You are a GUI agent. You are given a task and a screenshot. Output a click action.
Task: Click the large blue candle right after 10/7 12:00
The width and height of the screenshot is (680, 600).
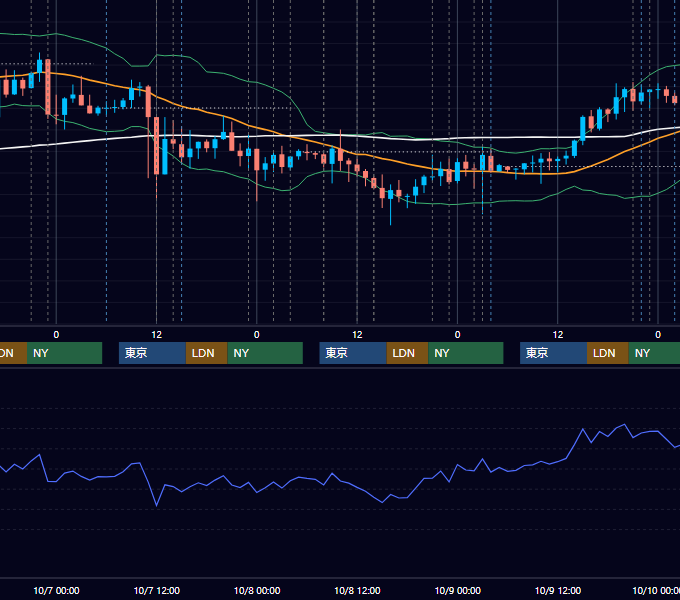165,156
